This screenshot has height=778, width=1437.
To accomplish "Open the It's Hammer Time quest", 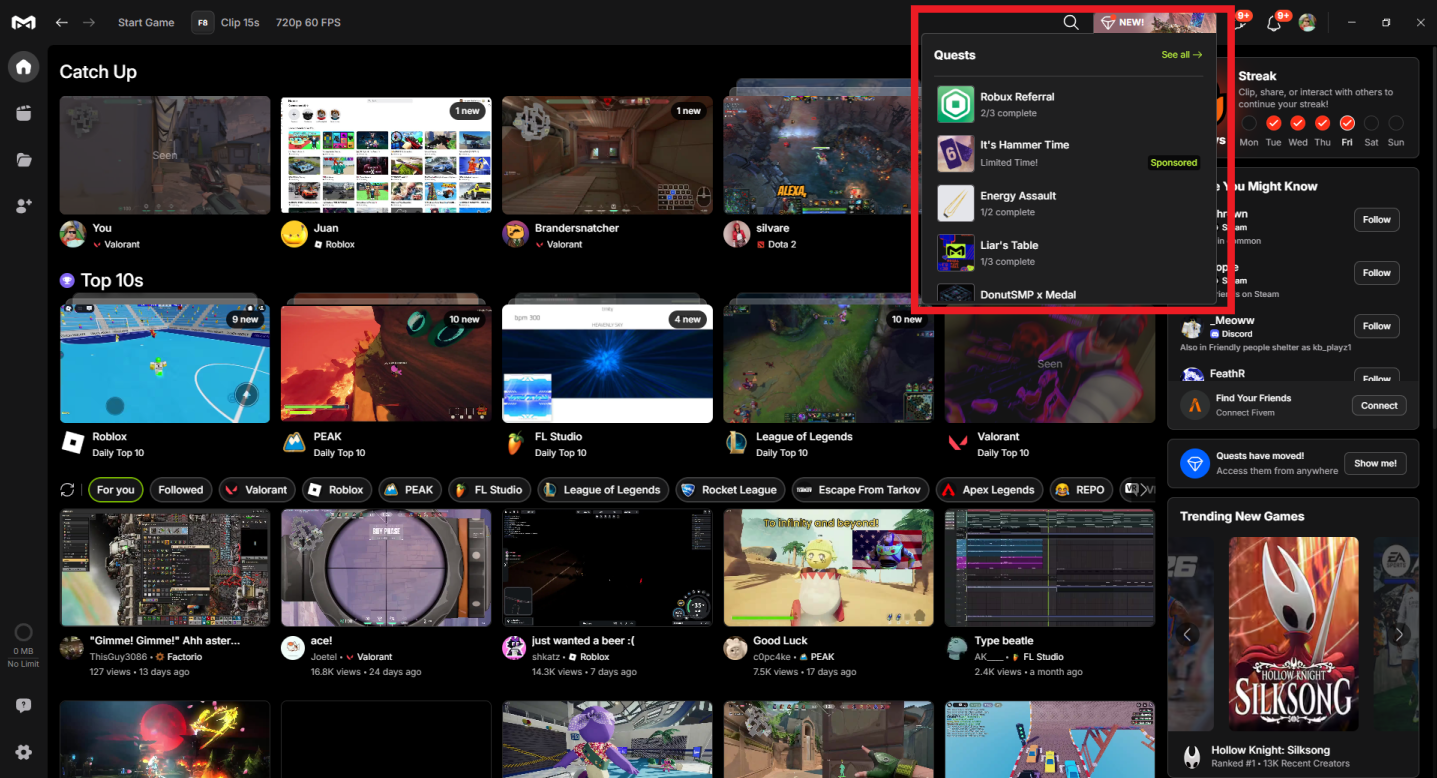I will [1068, 153].
